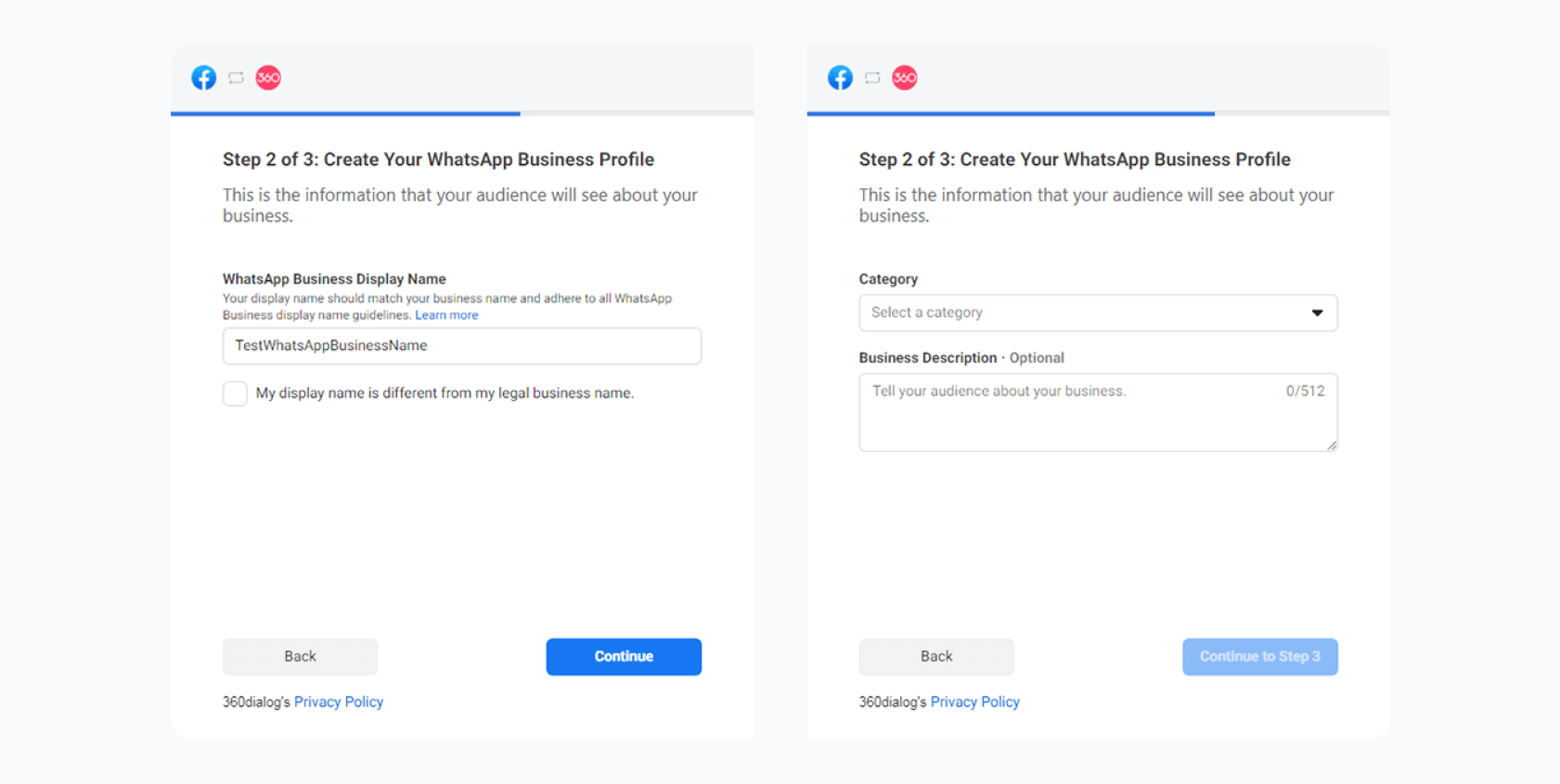Viewport: 1560px width, 784px height.
Task: Click the Facebook logo in the display name form
Action: coord(204,78)
